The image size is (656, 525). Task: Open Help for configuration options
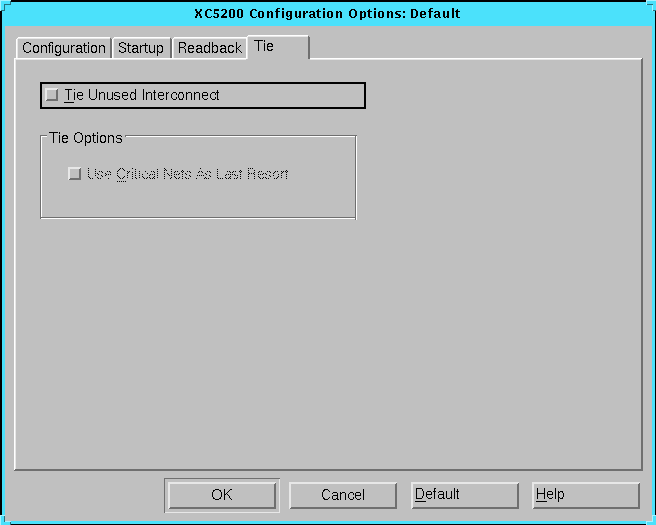click(x=586, y=495)
